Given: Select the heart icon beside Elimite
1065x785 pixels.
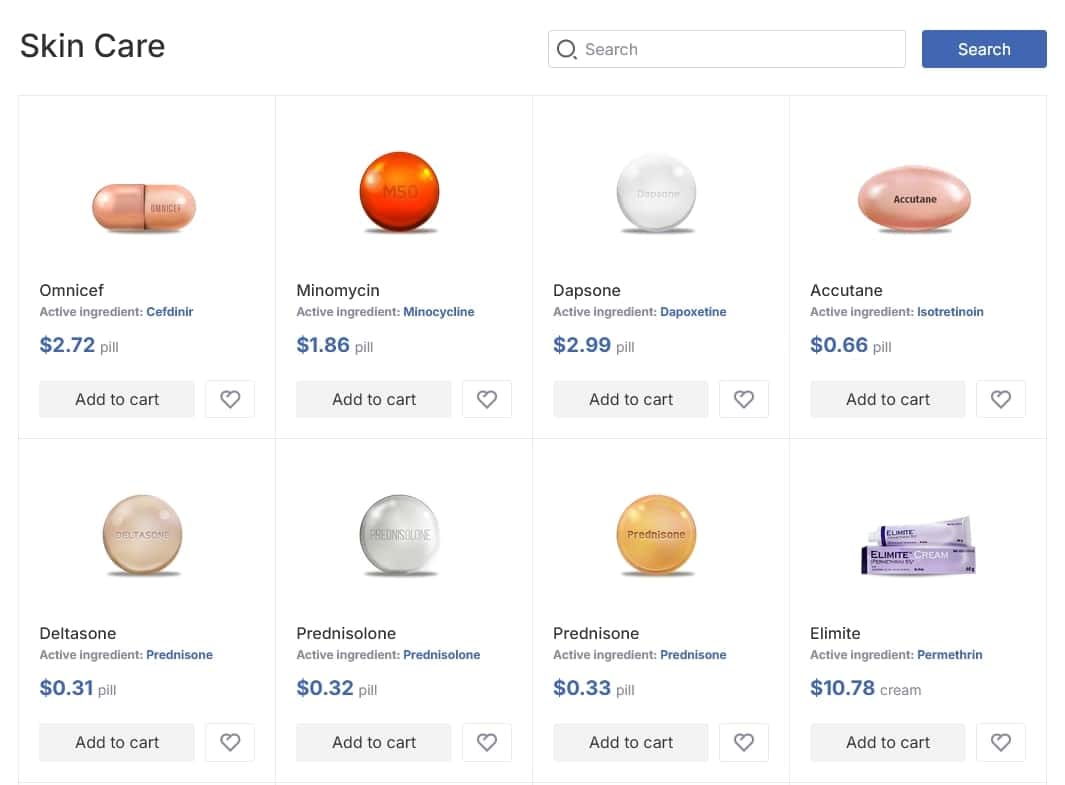Looking at the screenshot, I should 1000,742.
